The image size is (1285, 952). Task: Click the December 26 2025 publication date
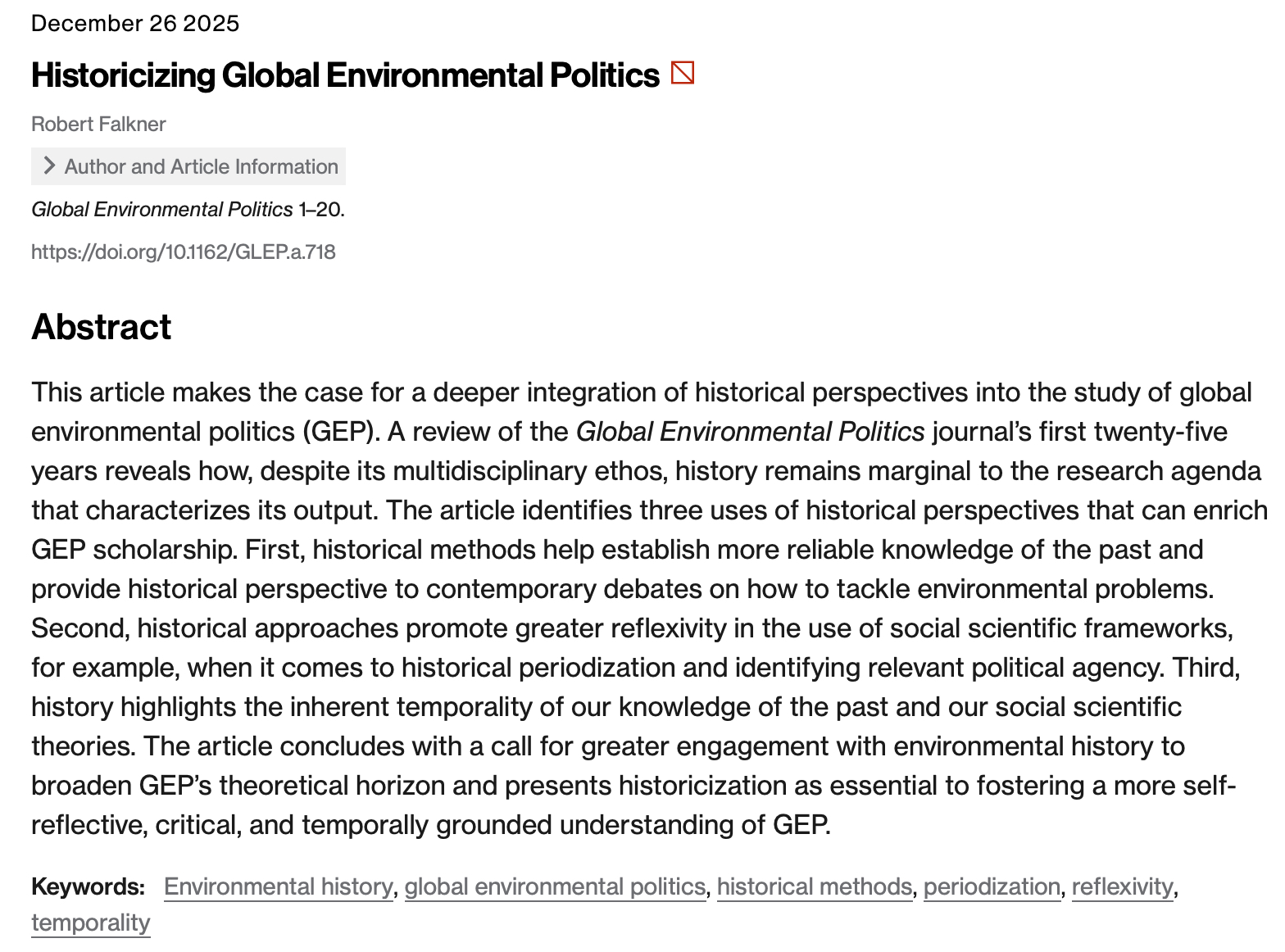click(135, 23)
